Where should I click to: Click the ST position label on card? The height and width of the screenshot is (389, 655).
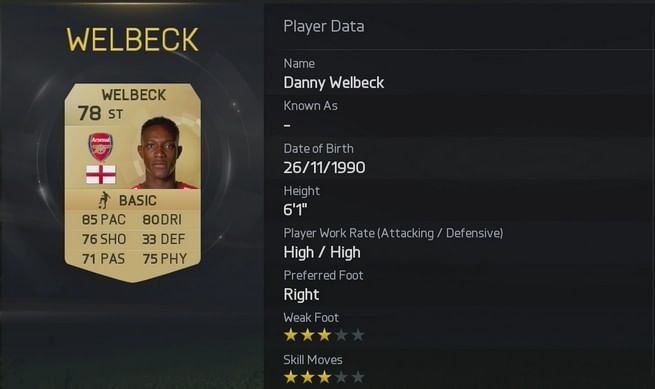point(115,114)
